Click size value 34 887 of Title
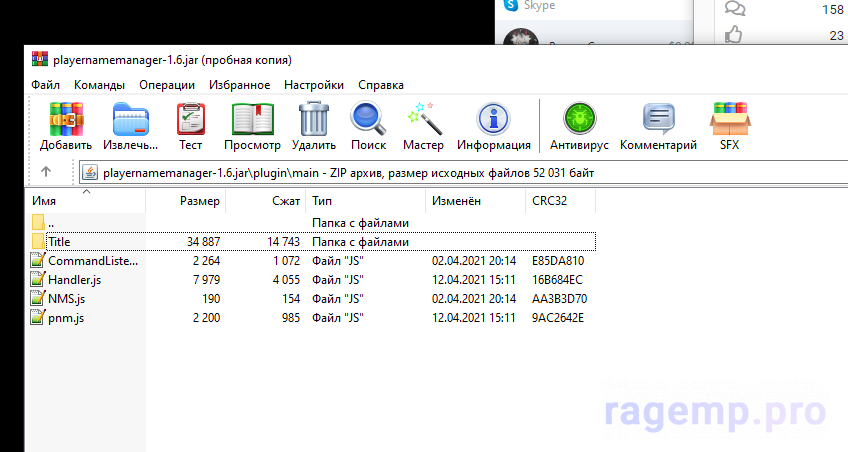The height and width of the screenshot is (452, 848). pyautogui.click(x=203, y=242)
